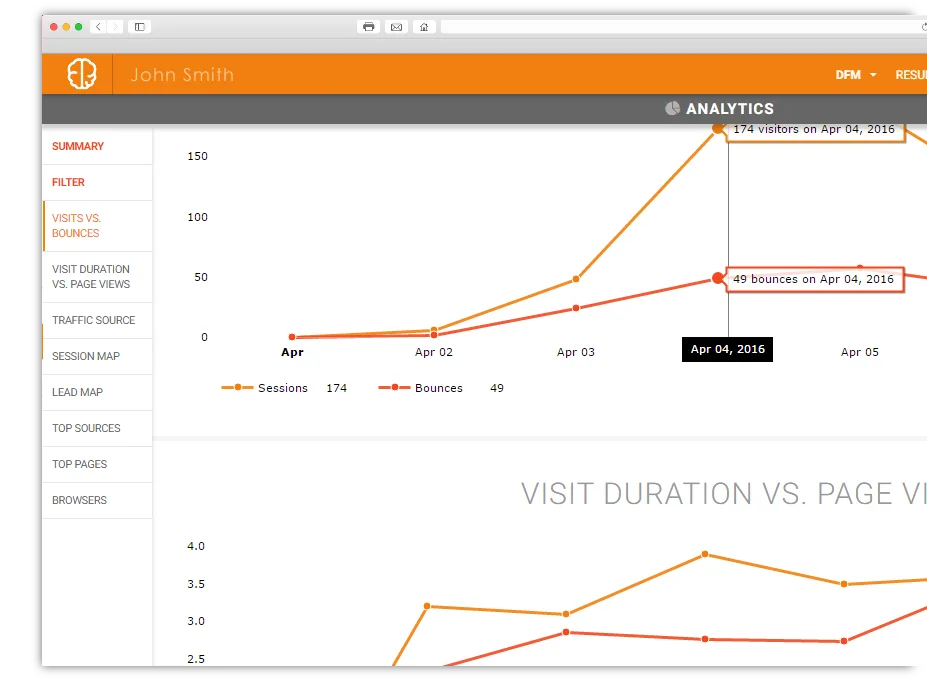
Task: Click the John Smith name
Action: (182, 74)
